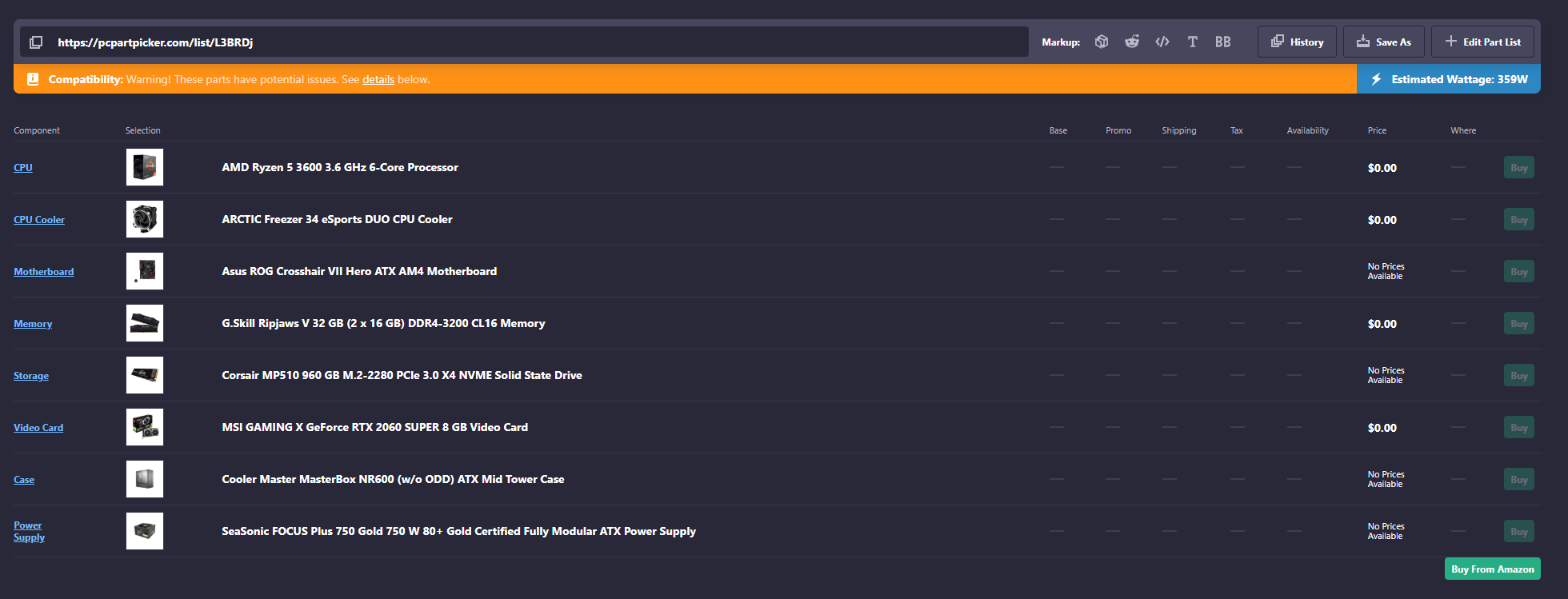Click the MSI RTX 2060 SUPER thumbnail
The width and height of the screenshot is (1568, 599).
tap(145, 427)
